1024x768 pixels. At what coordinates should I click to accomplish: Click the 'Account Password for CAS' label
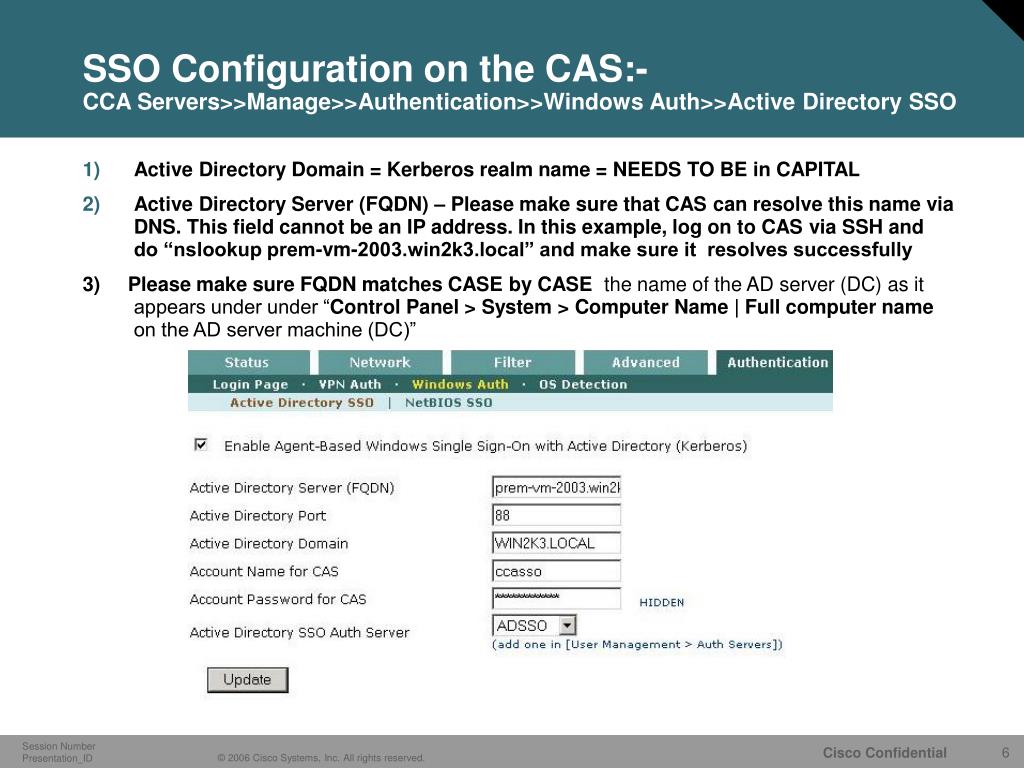pyautogui.click(x=278, y=599)
